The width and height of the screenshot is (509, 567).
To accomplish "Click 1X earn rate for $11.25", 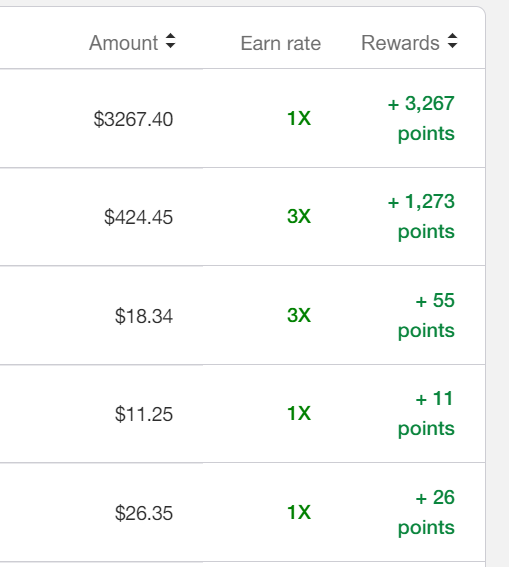I will 299,413.
